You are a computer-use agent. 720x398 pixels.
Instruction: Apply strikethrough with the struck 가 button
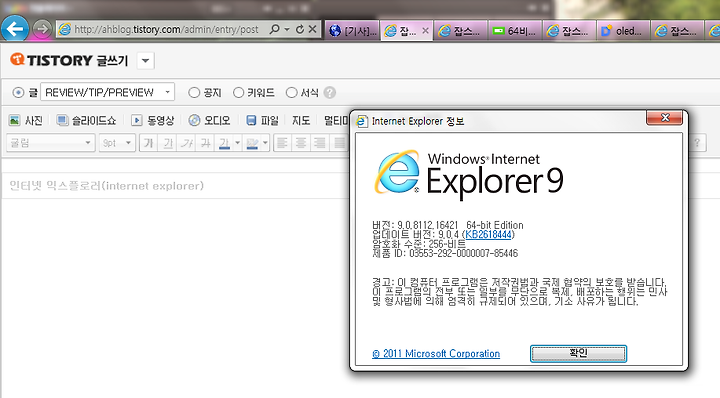tap(206, 143)
